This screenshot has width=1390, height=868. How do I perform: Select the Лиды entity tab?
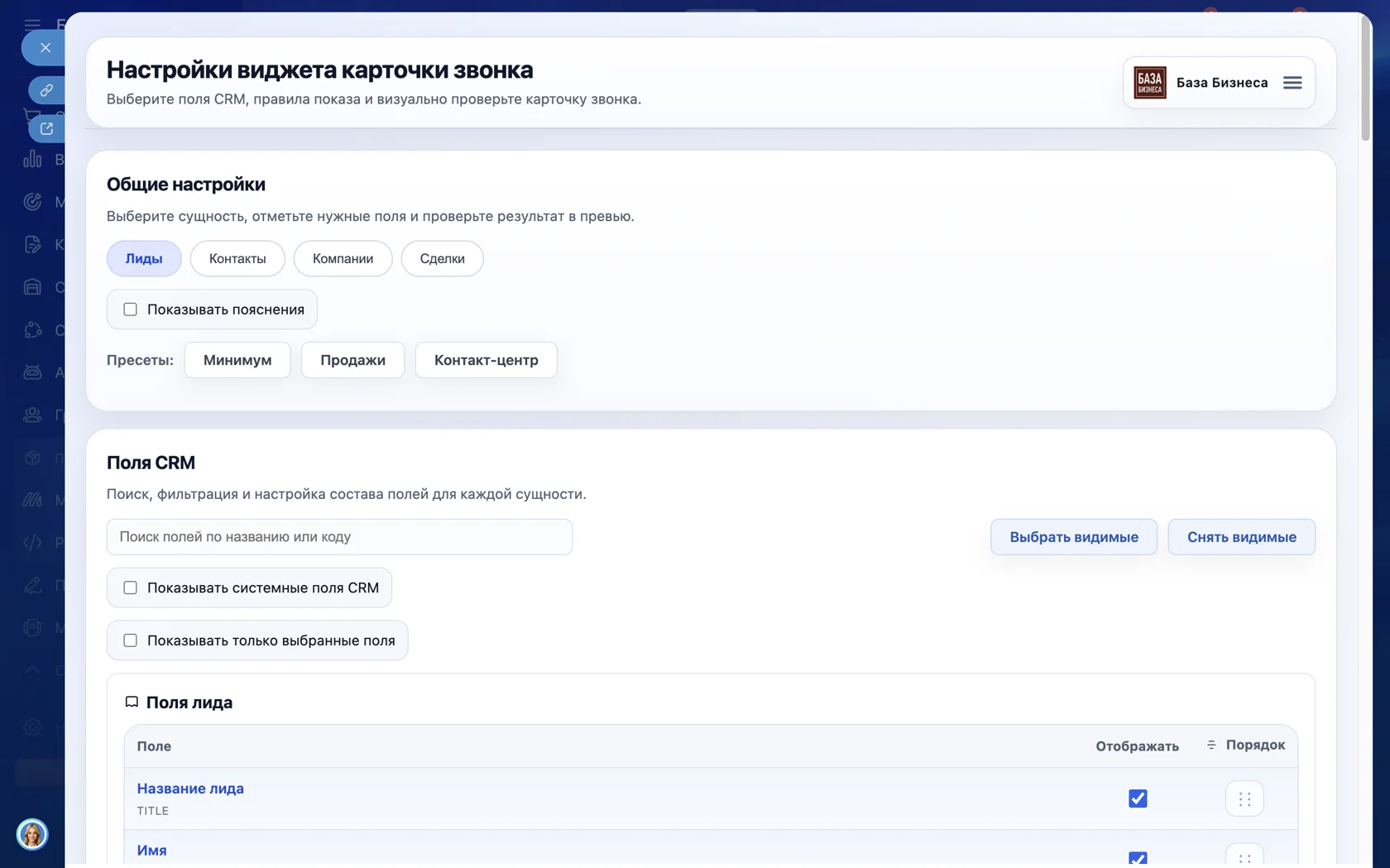pos(144,258)
